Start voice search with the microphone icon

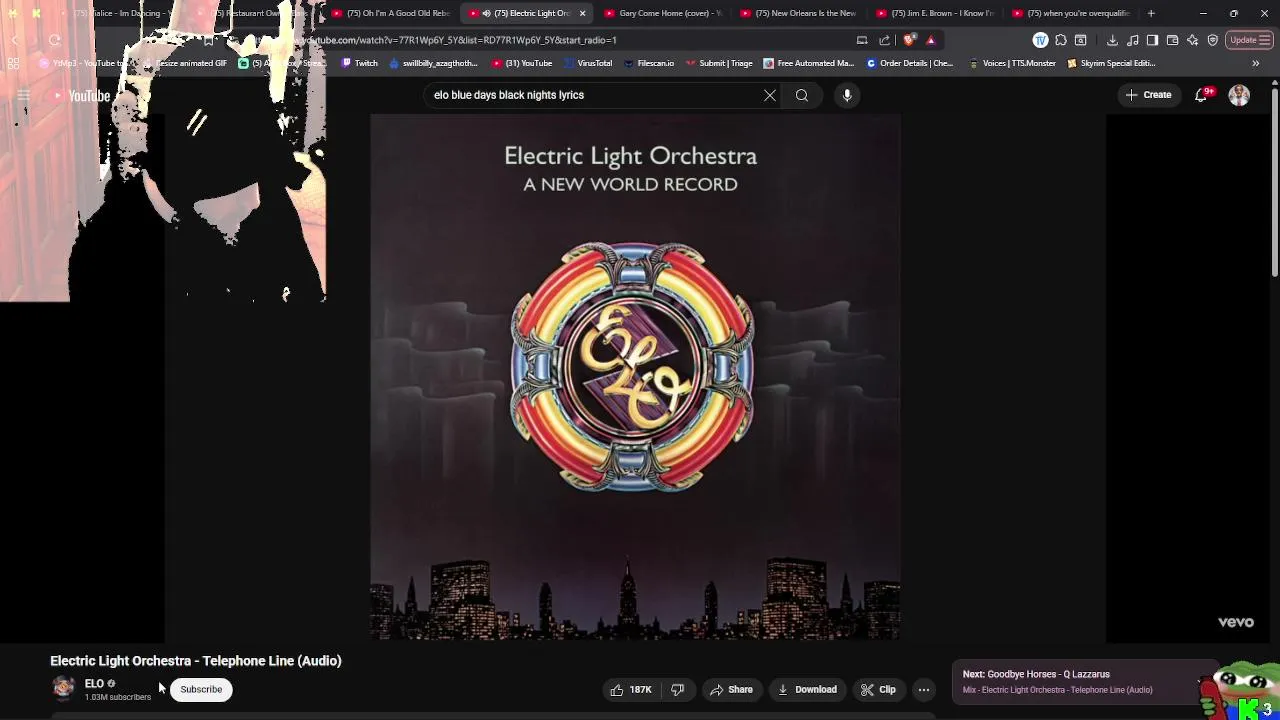[847, 95]
